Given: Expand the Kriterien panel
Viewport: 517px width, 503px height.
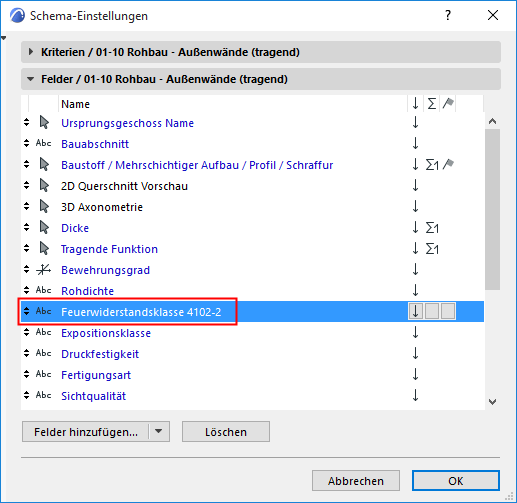Looking at the screenshot, I should click(x=31, y=52).
